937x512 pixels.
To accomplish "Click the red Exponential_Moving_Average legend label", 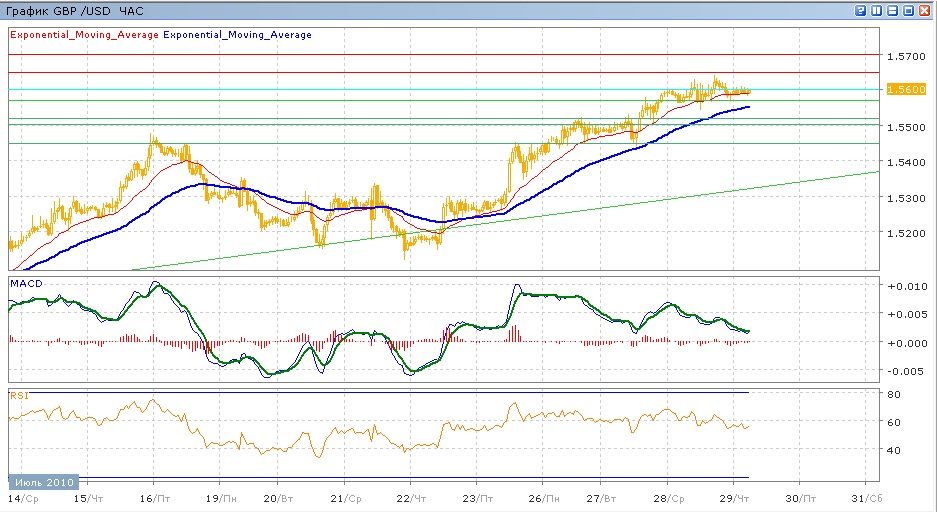I will (x=84, y=35).
